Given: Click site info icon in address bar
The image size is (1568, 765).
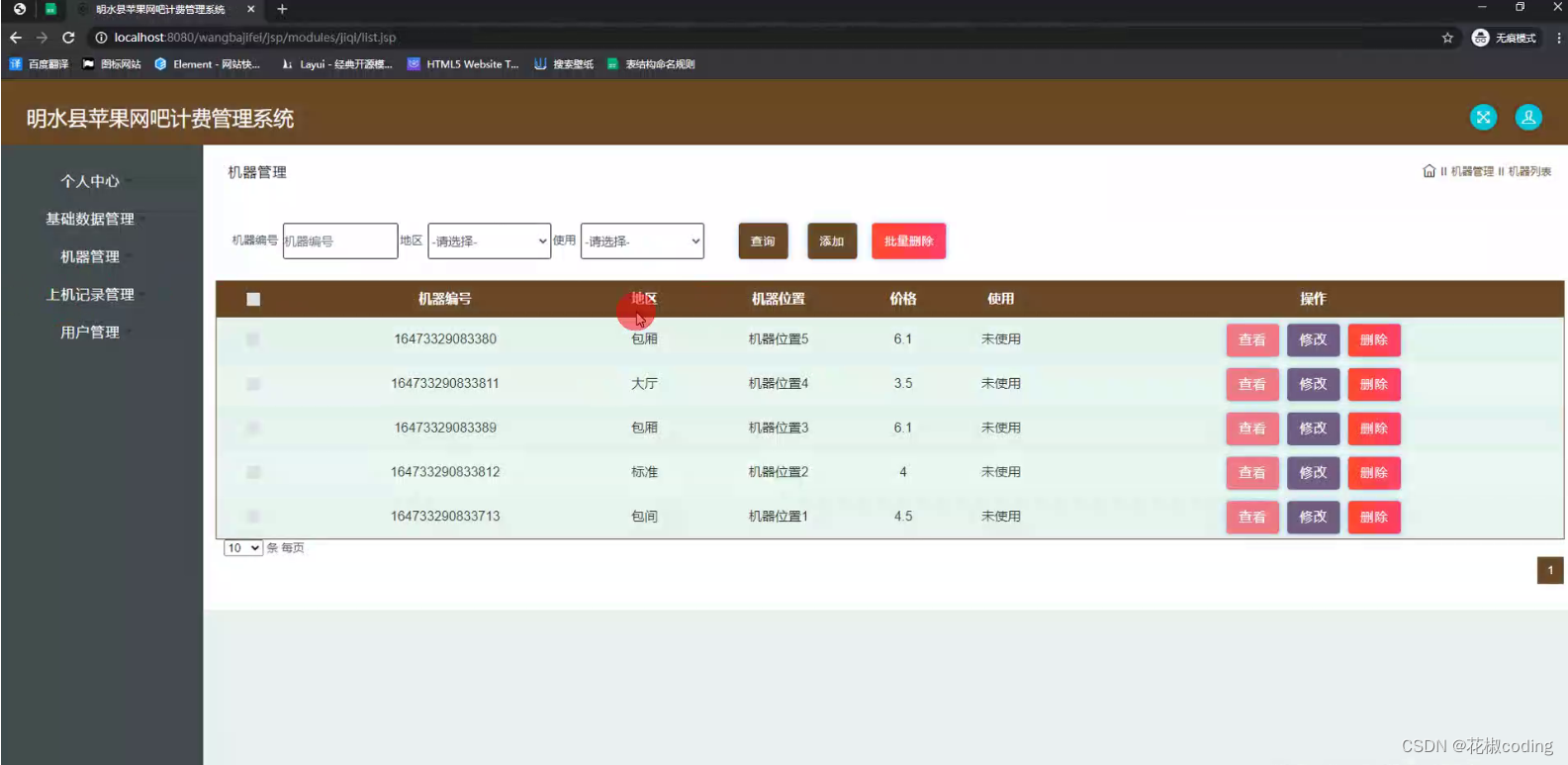Looking at the screenshot, I should pyautogui.click(x=100, y=38).
